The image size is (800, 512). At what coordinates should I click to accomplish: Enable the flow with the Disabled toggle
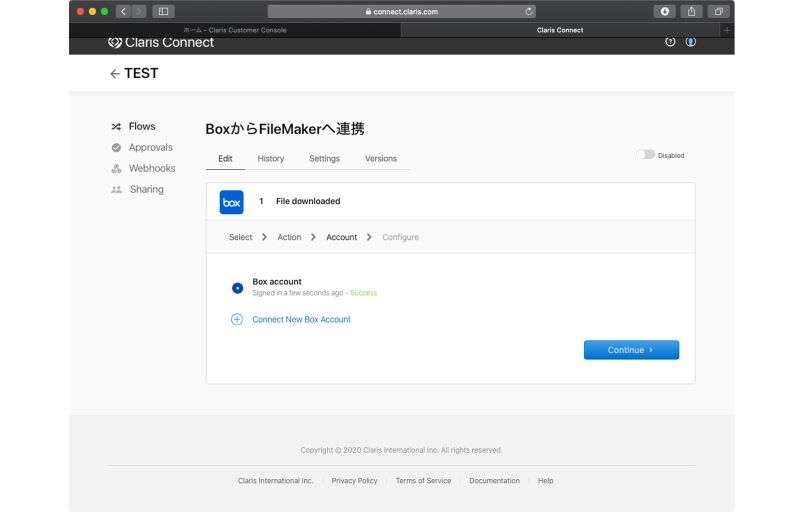645,155
